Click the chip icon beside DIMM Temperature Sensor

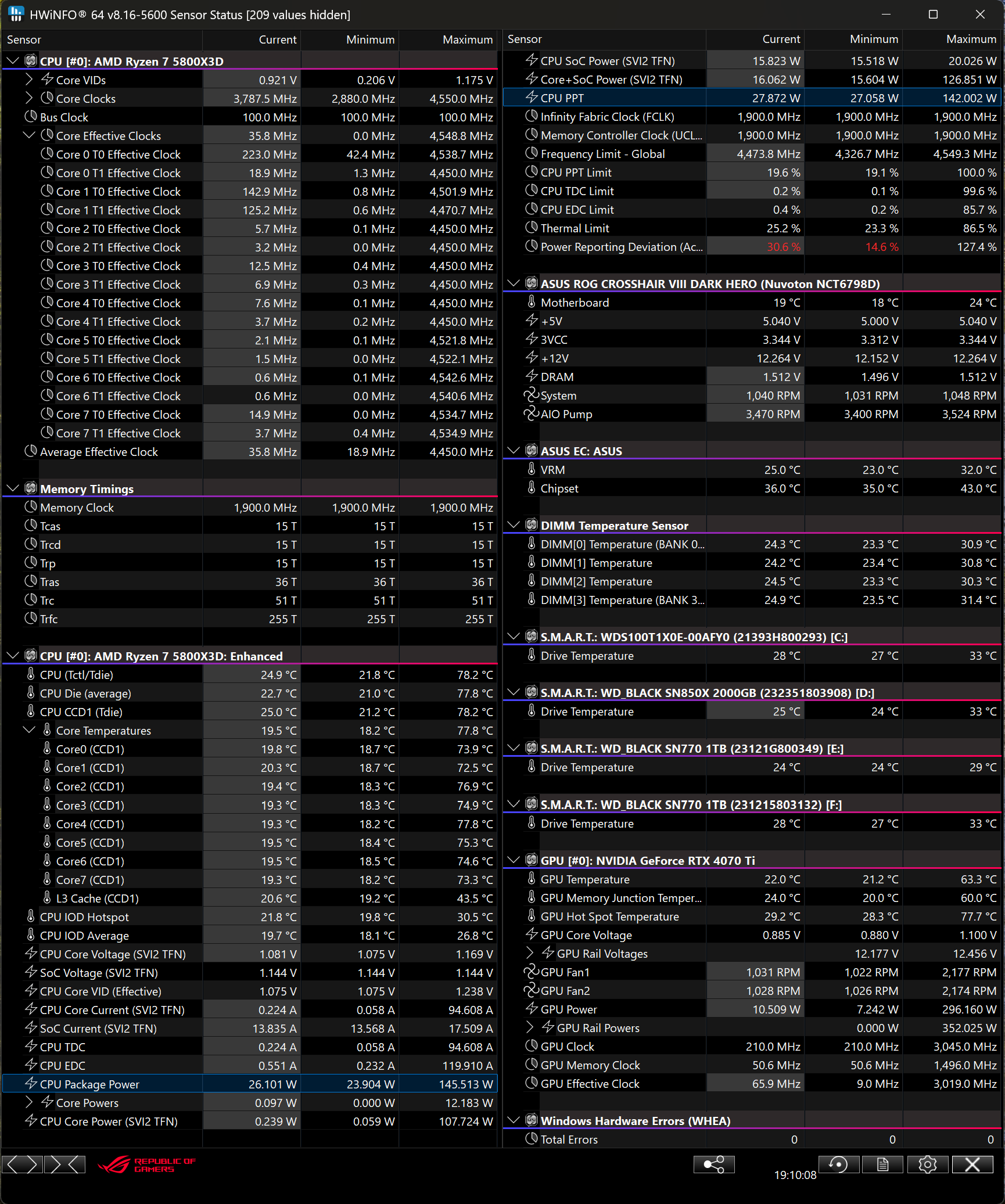[531, 525]
